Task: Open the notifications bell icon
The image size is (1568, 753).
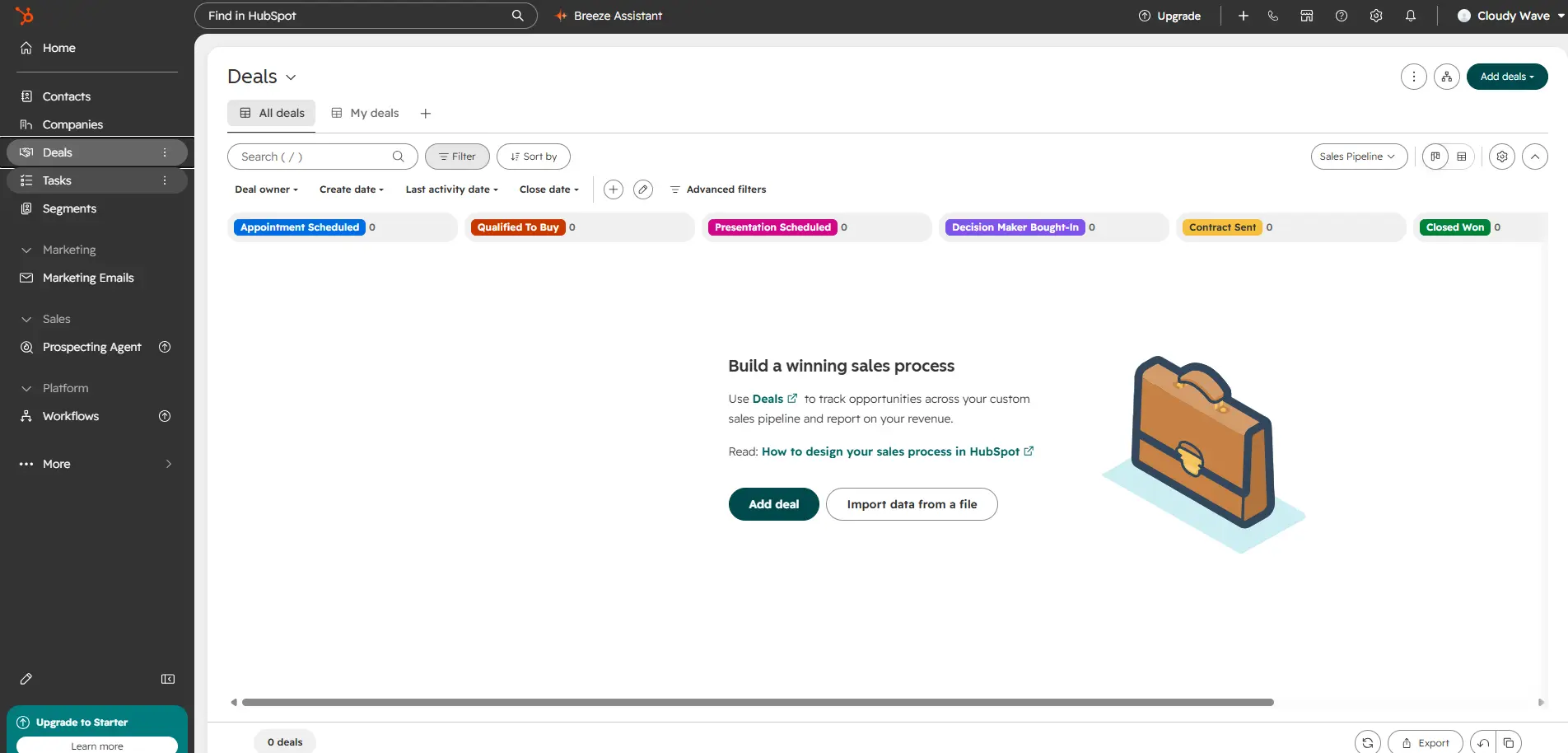Action: (x=1411, y=16)
